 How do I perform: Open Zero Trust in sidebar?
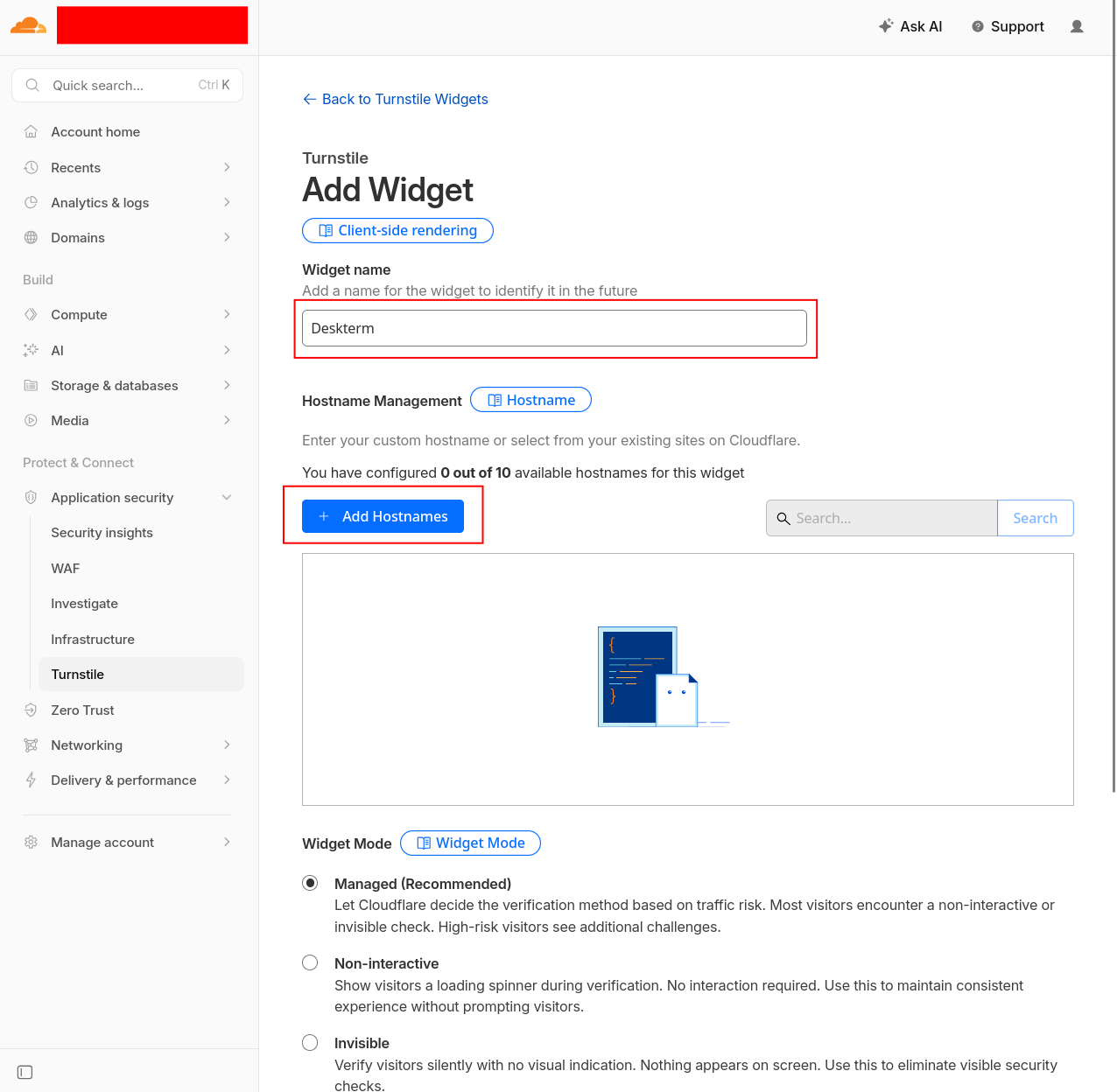pos(82,710)
